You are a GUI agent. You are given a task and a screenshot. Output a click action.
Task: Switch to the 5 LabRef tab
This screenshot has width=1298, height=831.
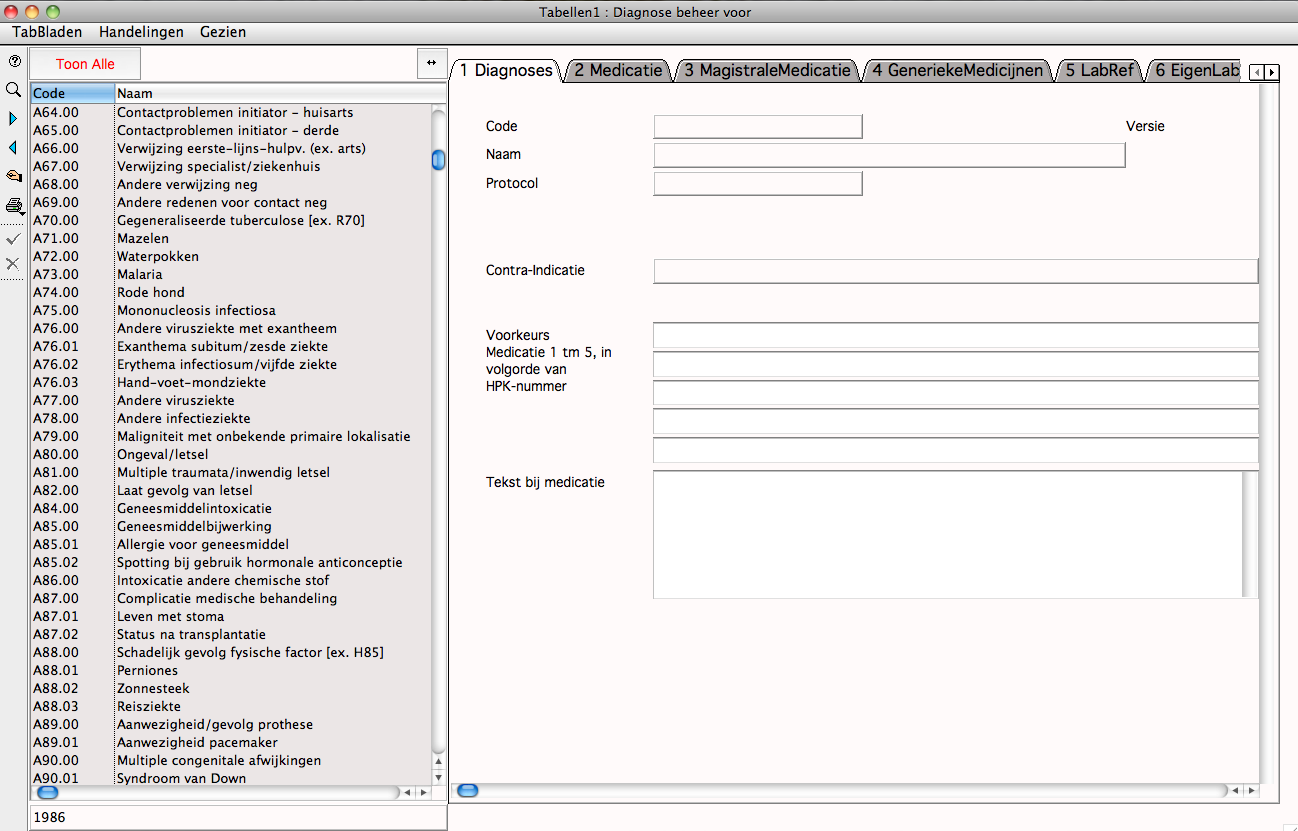click(x=1099, y=70)
